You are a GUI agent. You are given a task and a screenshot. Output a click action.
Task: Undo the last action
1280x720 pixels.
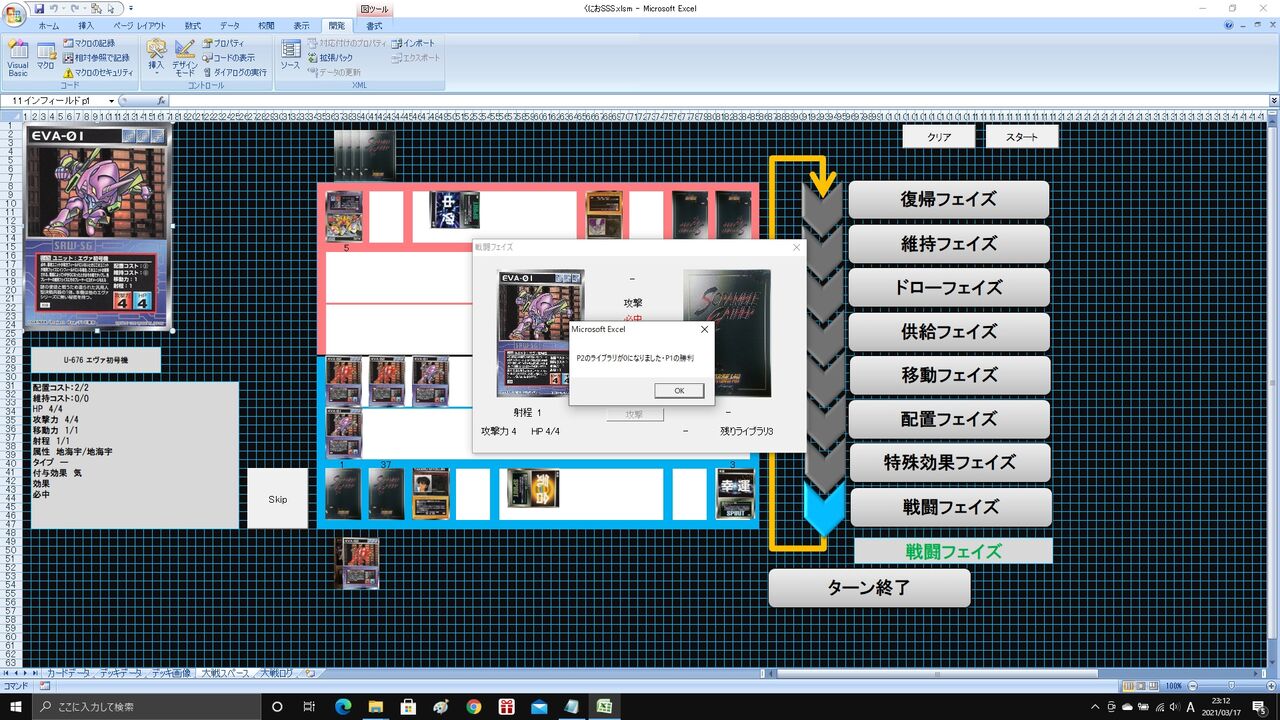click(x=55, y=8)
